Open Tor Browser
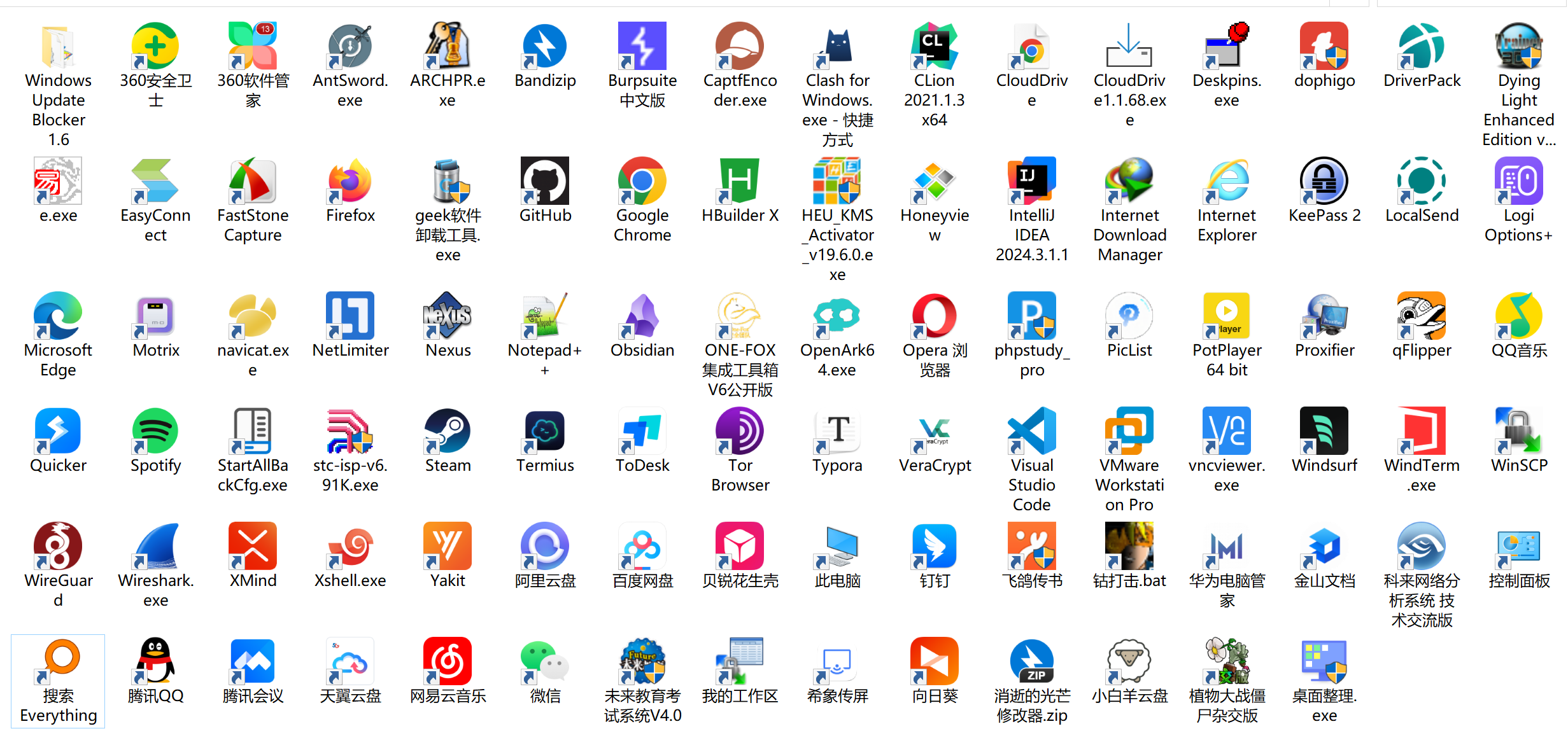Image resolution: width=1568 pixels, height=745 pixels. coord(740,431)
